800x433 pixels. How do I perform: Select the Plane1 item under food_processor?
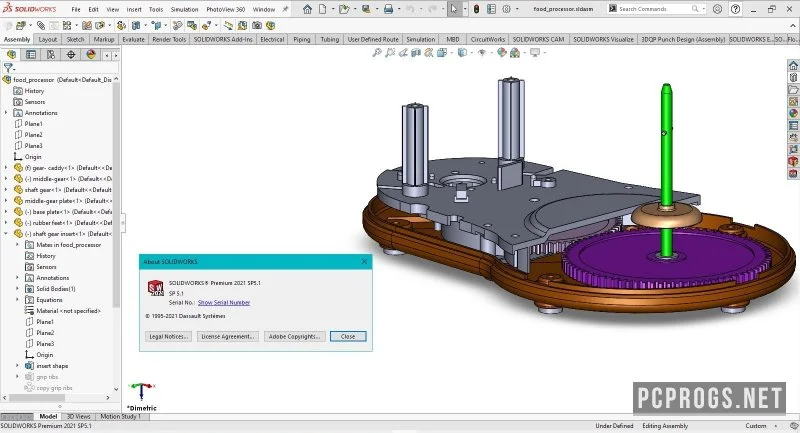point(33,124)
